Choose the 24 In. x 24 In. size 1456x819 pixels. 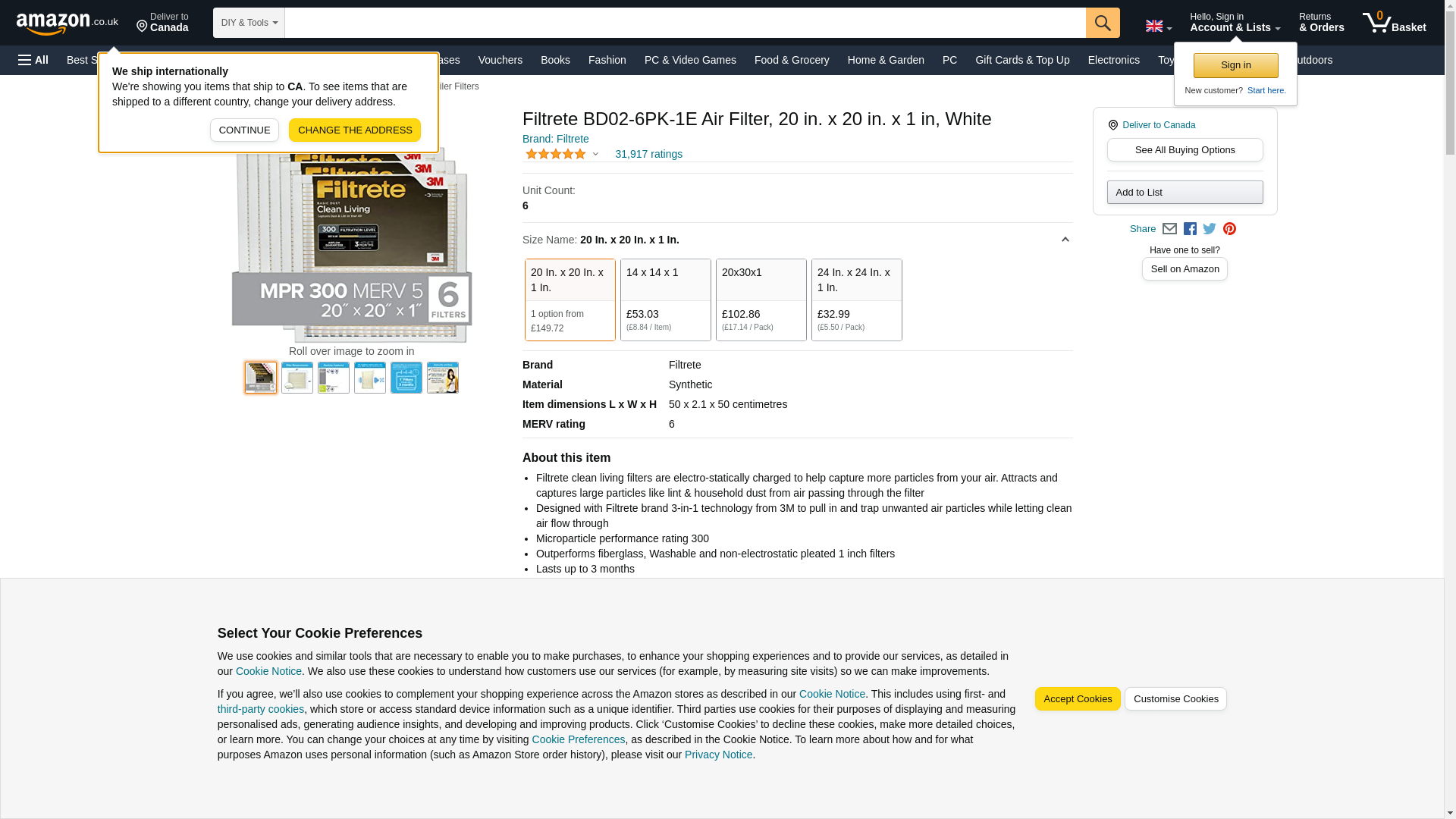click(x=856, y=300)
